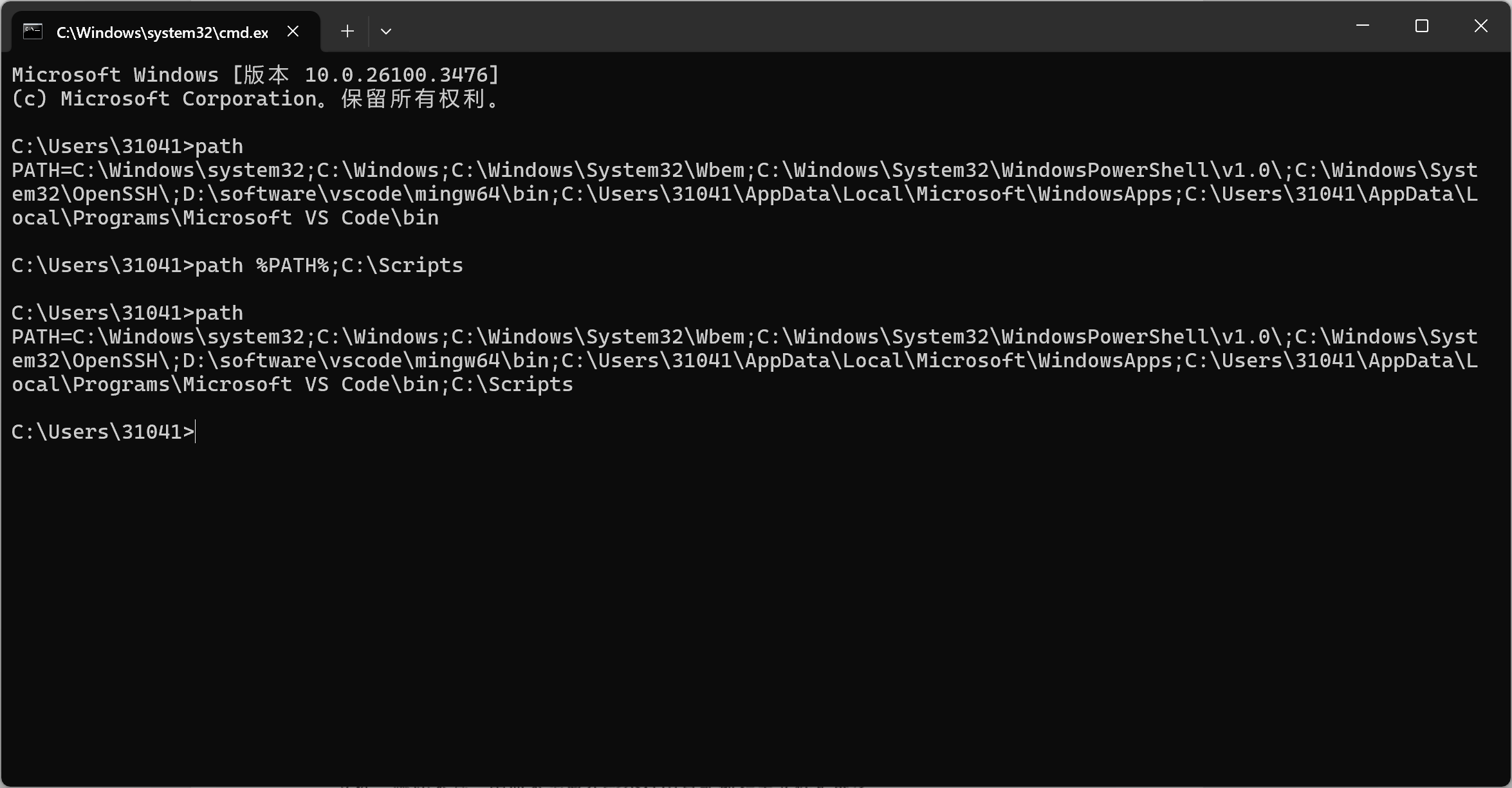Viewport: 1512px width, 788px height.
Task: Close the terminal window
Action: click(1480, 26)
